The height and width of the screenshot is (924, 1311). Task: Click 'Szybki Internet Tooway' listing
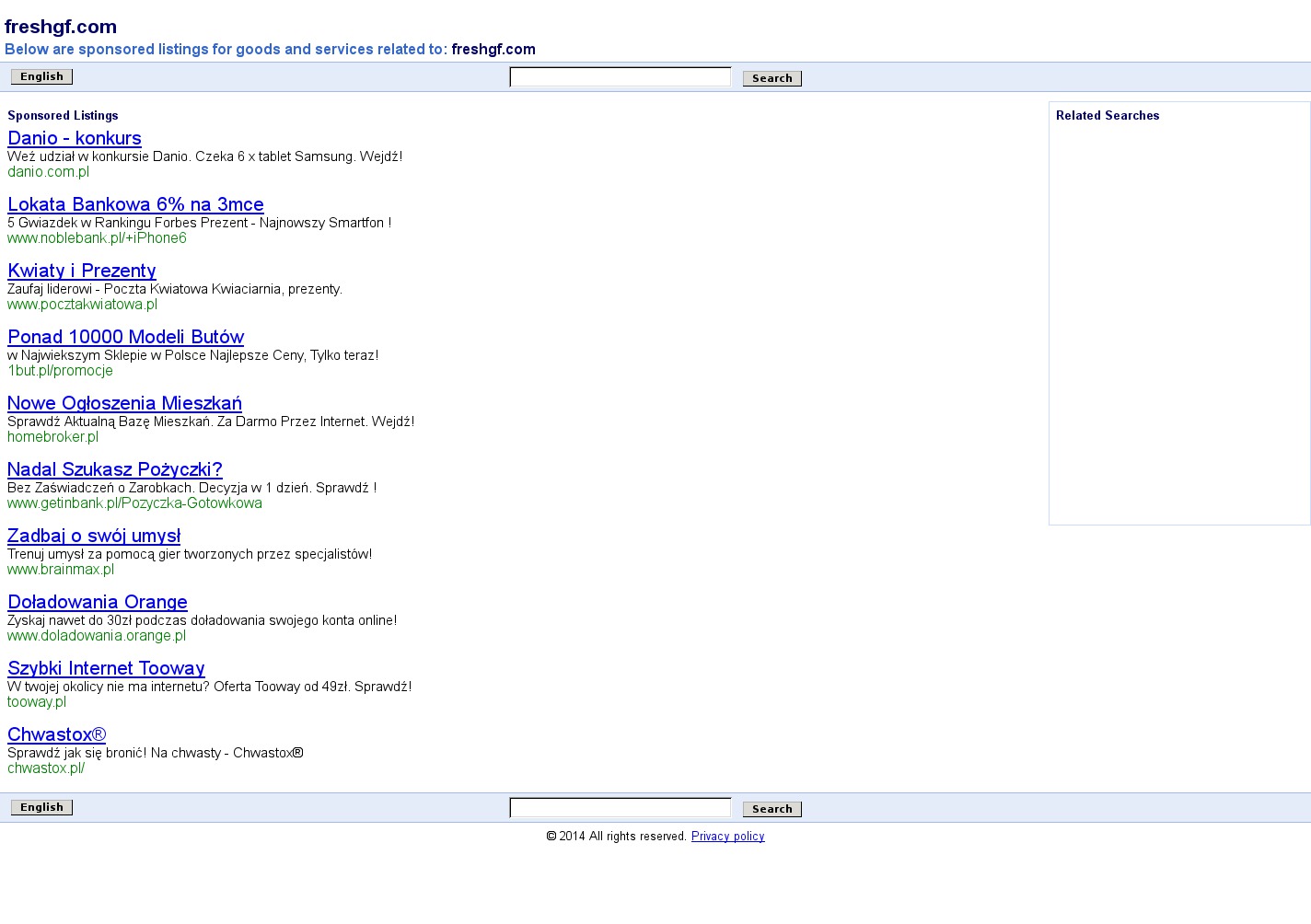(x=106, y=668)
